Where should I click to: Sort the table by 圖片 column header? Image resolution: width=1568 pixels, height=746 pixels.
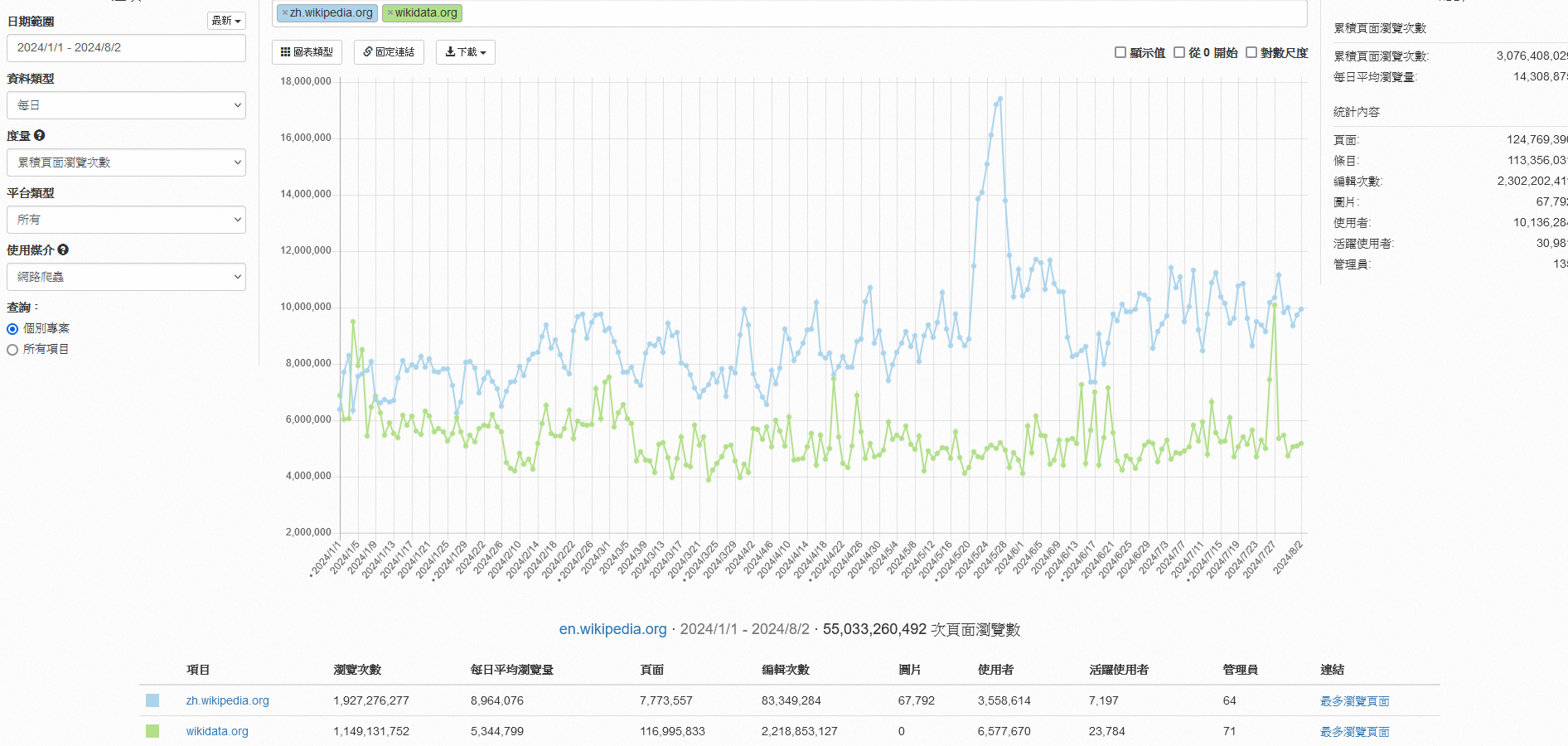tap(910, 670)
